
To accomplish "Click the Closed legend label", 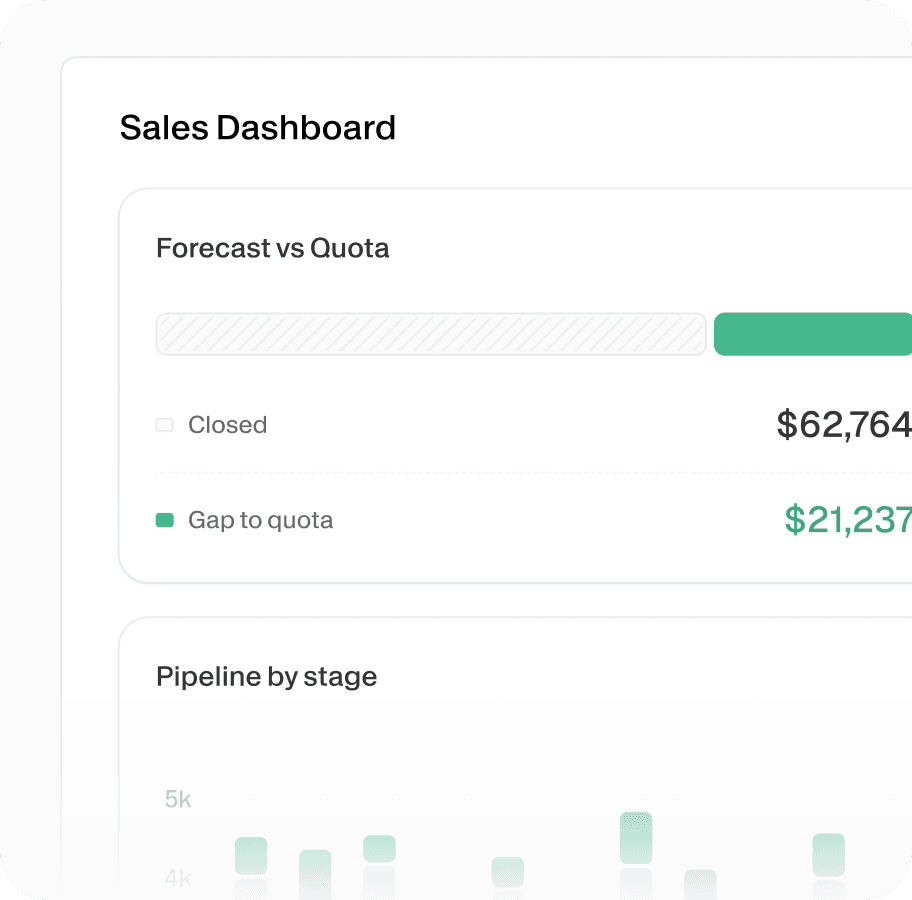I will (x=227, y=425).
